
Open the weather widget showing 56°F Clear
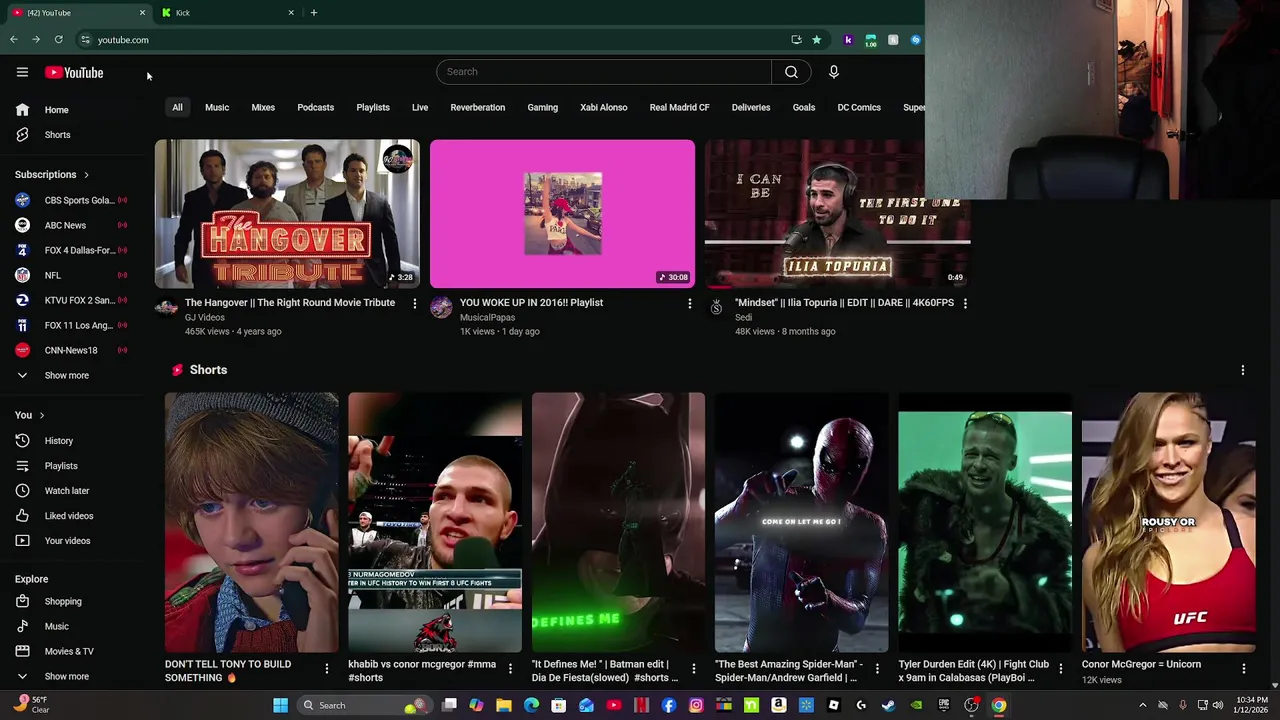pyautogui.click(x=30, y=705)
